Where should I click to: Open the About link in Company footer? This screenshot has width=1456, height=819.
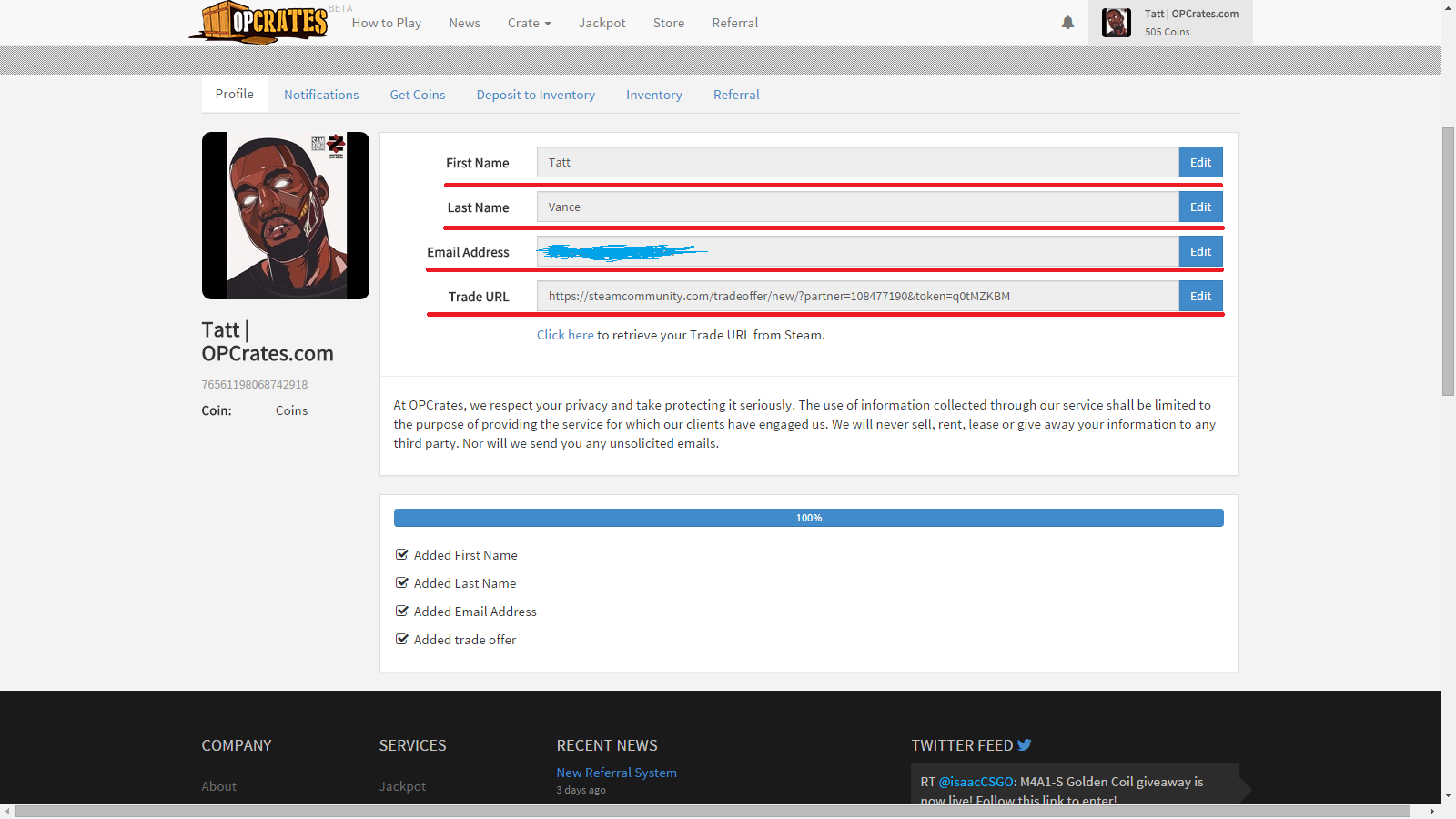pyautogui.click(x=219, y=786)
